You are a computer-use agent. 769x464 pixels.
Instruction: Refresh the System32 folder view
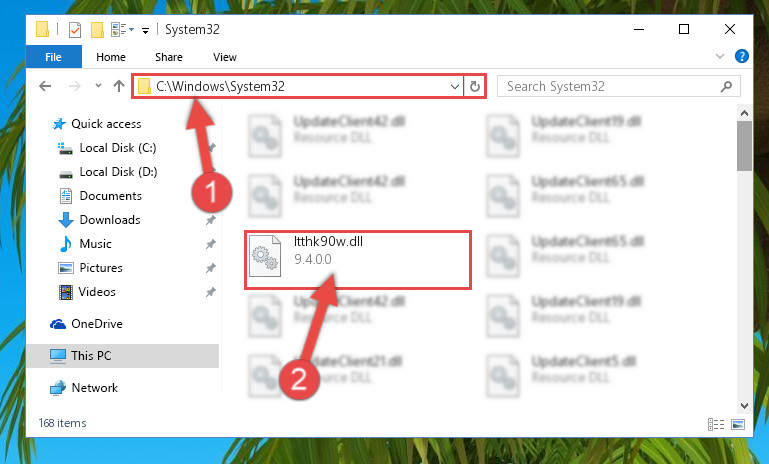pyautogui.click(x=475, y=86)
